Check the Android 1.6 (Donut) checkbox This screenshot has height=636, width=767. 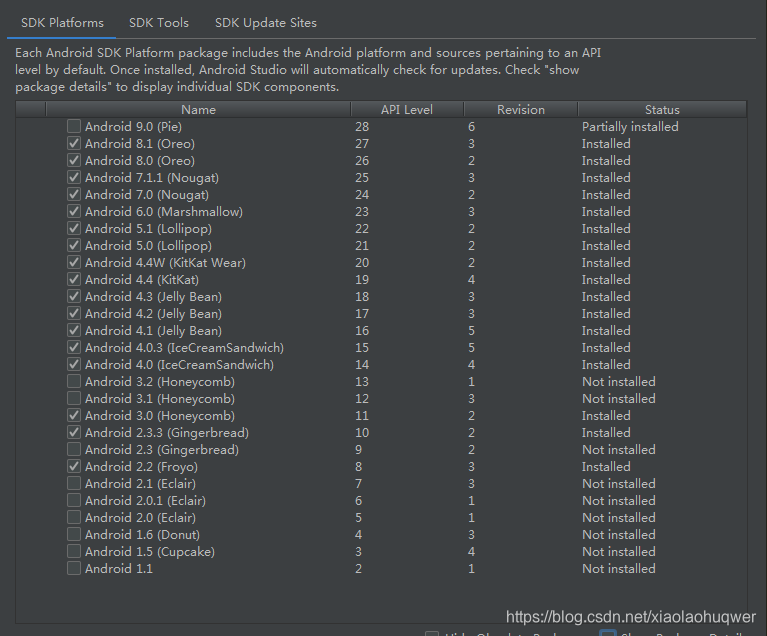click(x=74, y=534)
